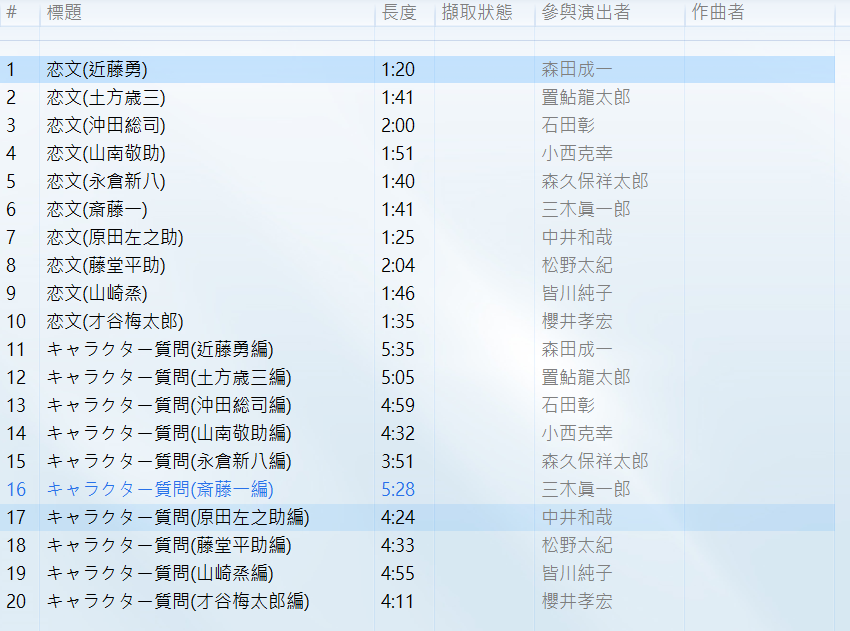Click length 2:04 of track 8

[398, 265]
